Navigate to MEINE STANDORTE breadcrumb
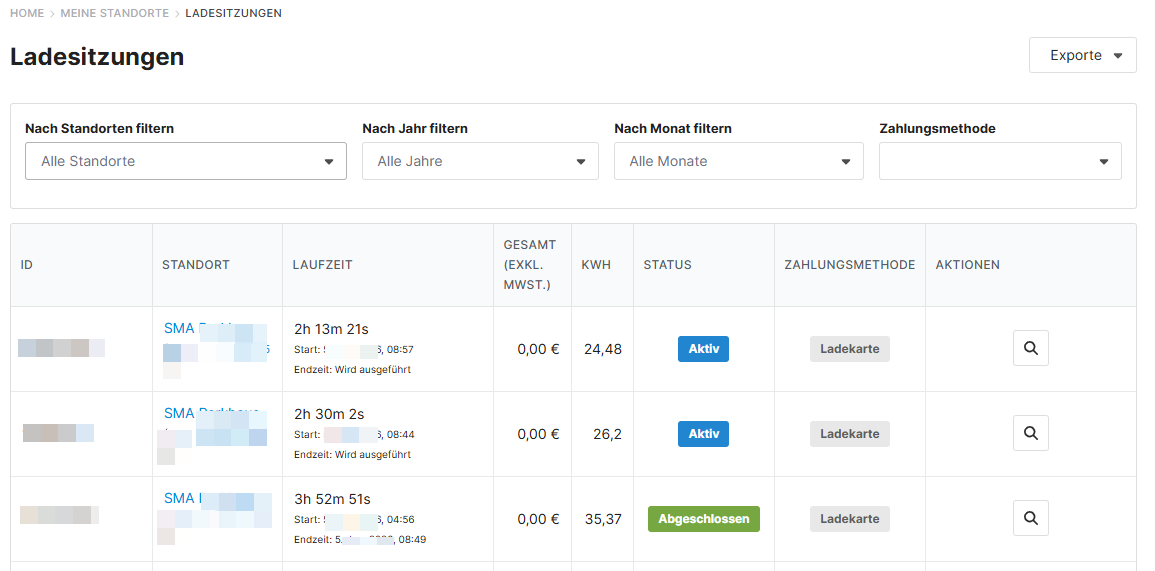The width and height of the screenshot is (1155, 571). (114, 13)
